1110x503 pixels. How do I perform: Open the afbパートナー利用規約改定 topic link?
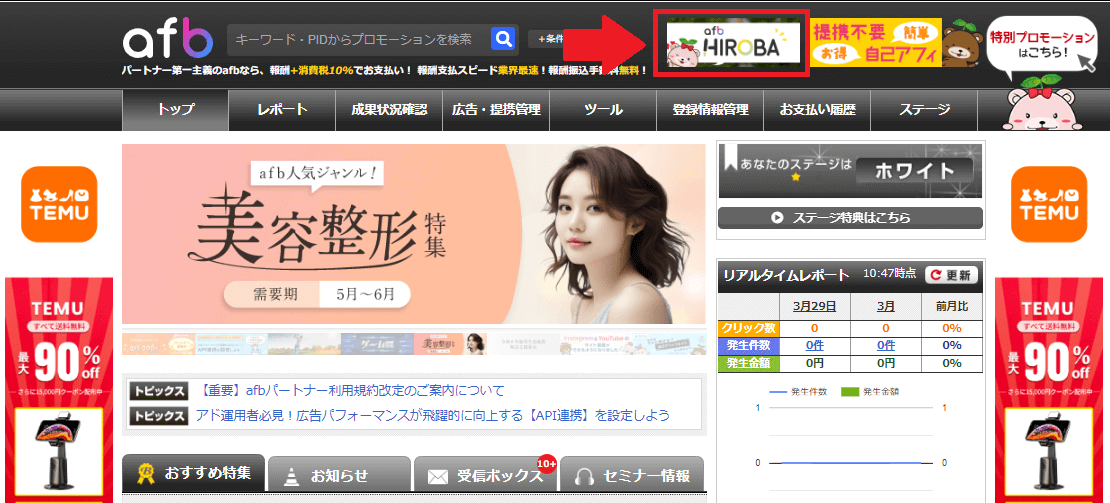point(350,391)
